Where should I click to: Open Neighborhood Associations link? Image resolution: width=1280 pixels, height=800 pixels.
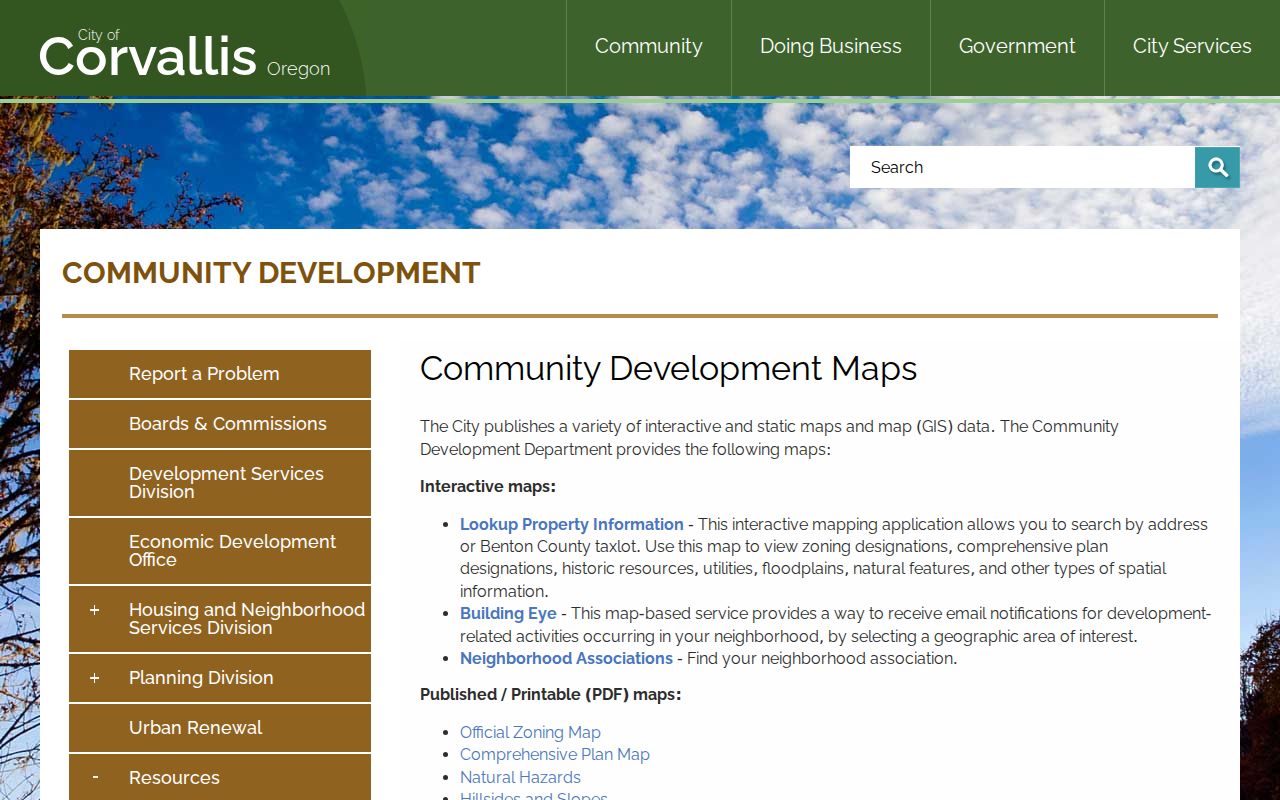pos(566,658)
